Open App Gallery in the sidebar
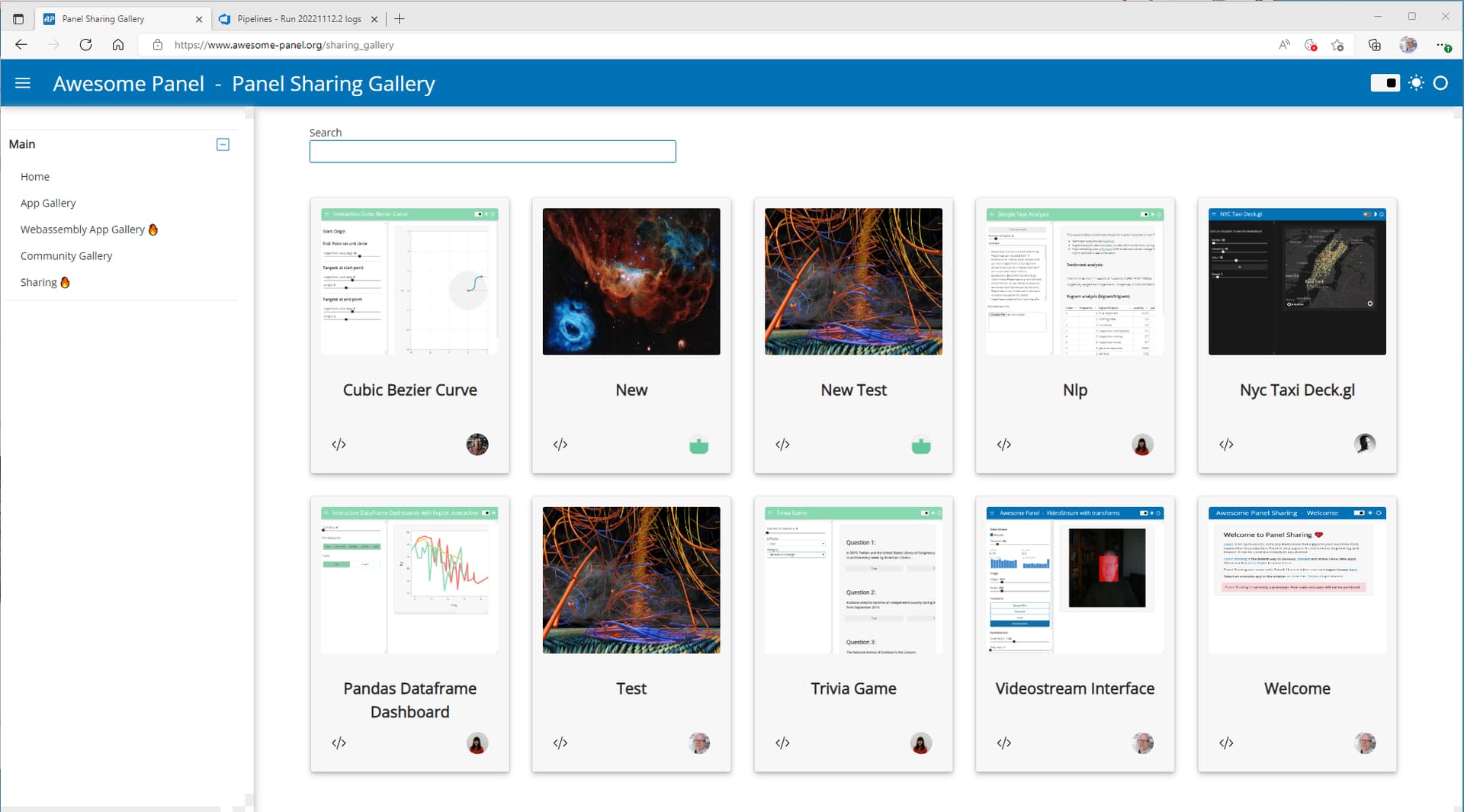The image size is (1464, 812). pos(48,203)
